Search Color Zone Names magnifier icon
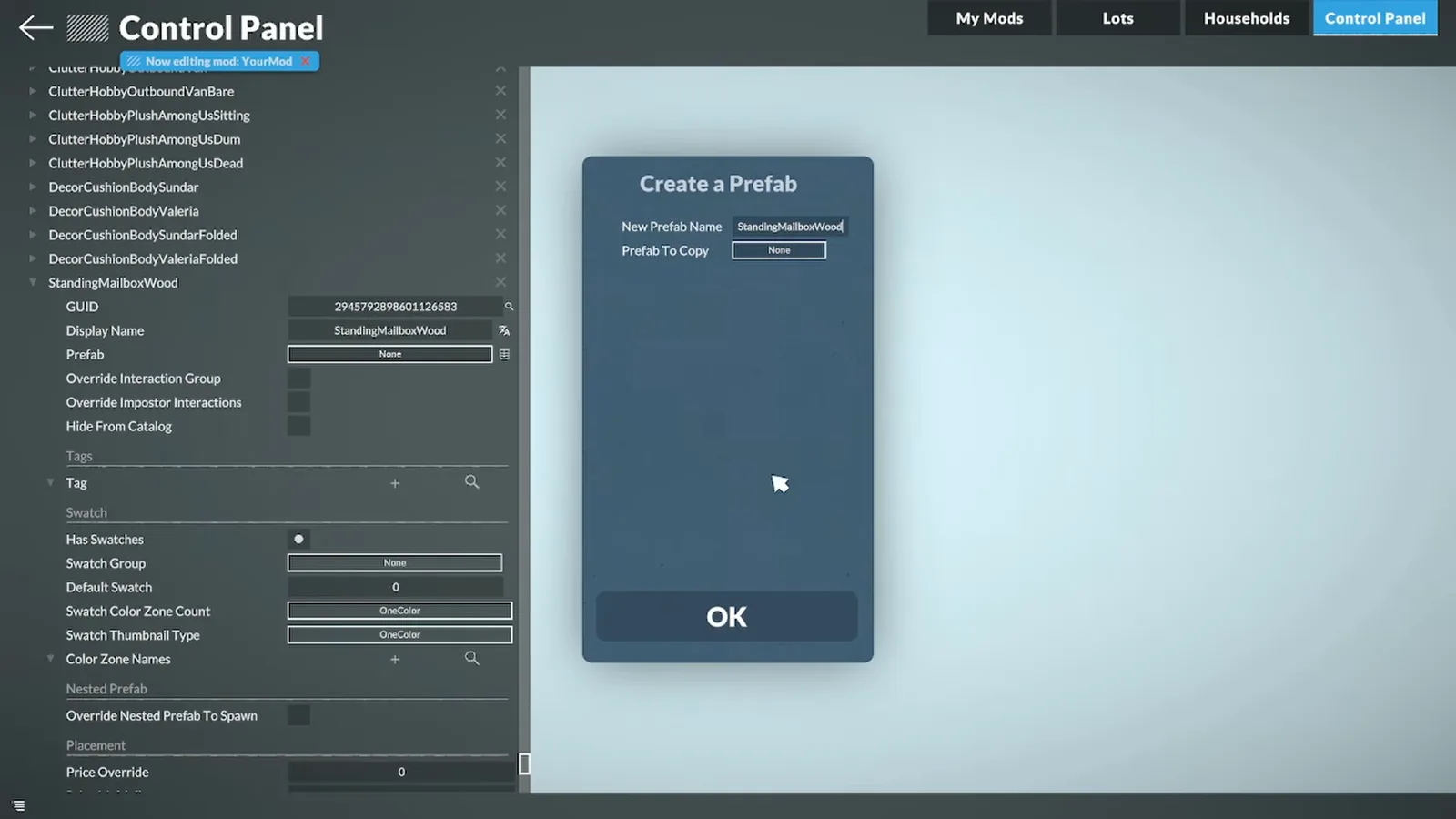 pos(471,658)
